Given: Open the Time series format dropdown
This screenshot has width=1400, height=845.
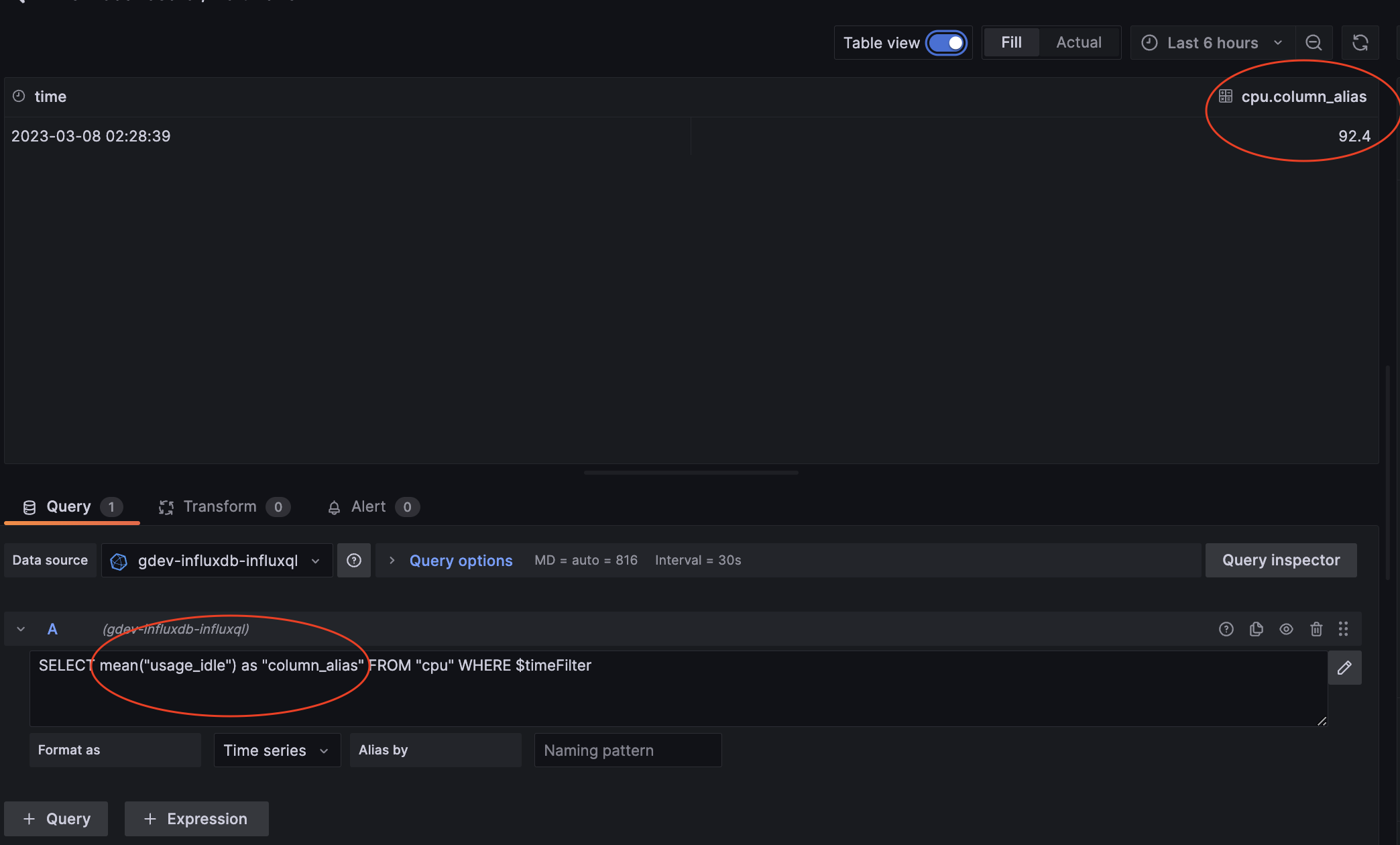Looking at the screenshot, I should (x=276, y=750).
